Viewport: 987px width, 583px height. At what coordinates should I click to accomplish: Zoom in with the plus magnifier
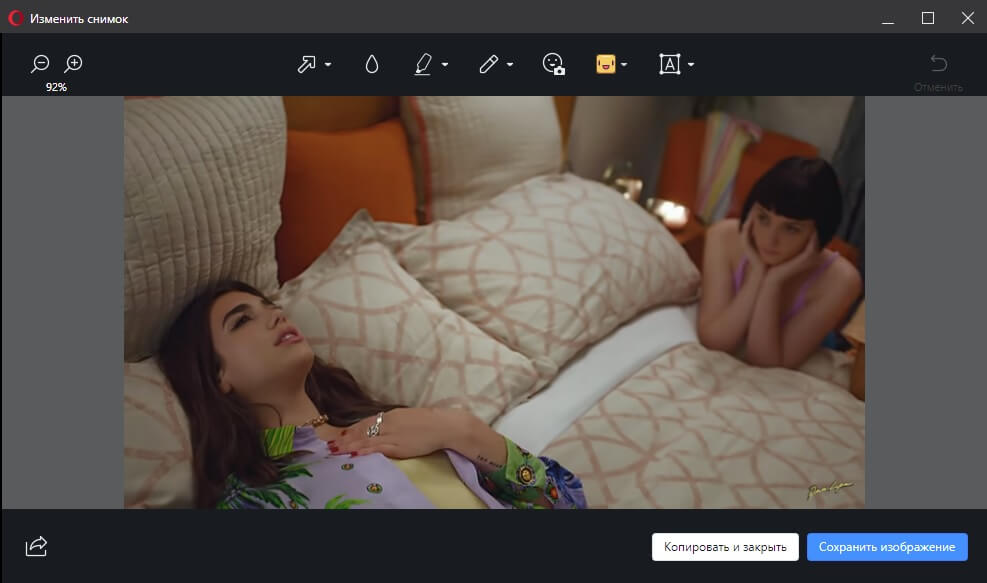click(73, 64)
